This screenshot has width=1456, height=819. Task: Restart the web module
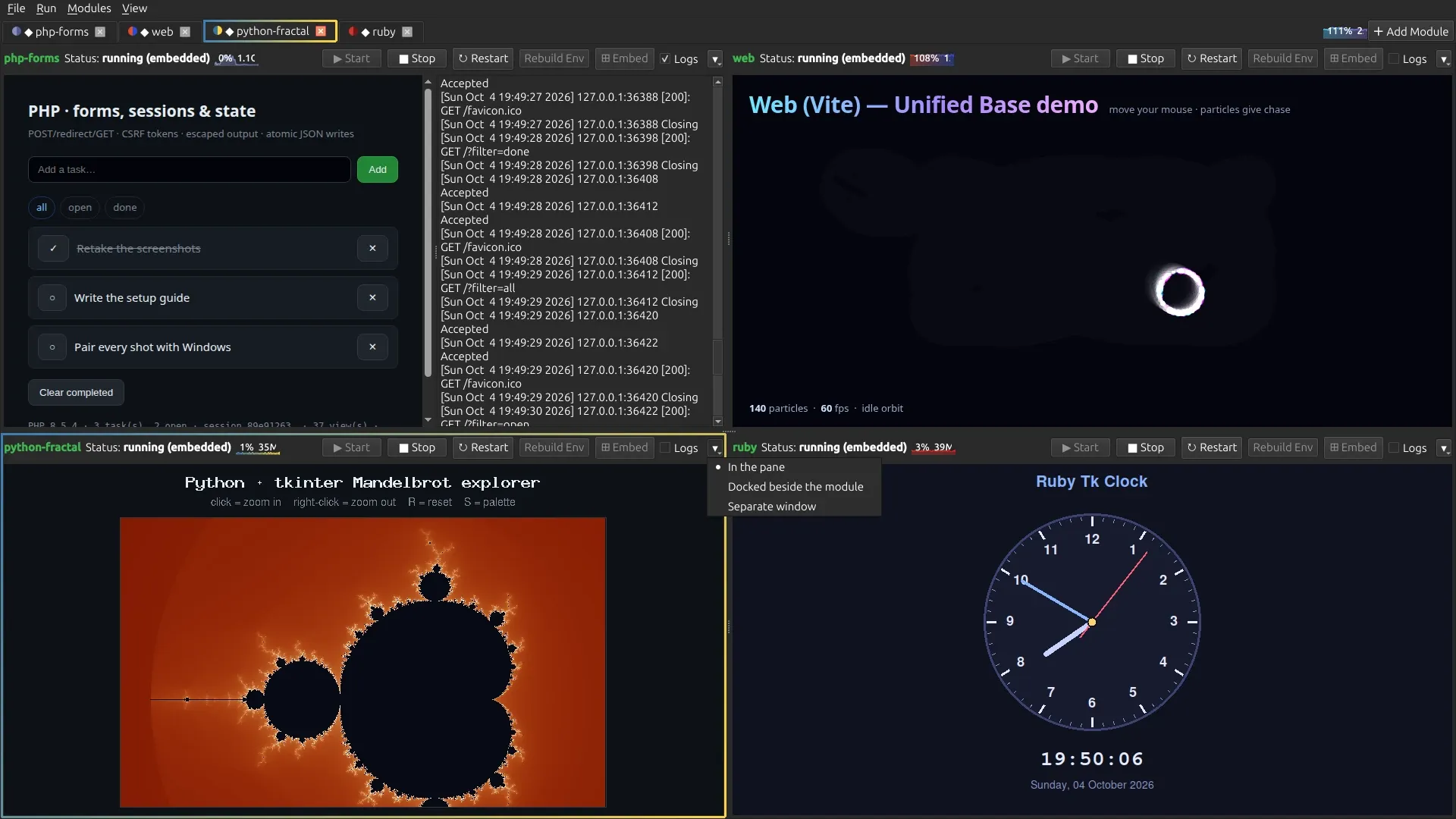(x=1211, y=58)
